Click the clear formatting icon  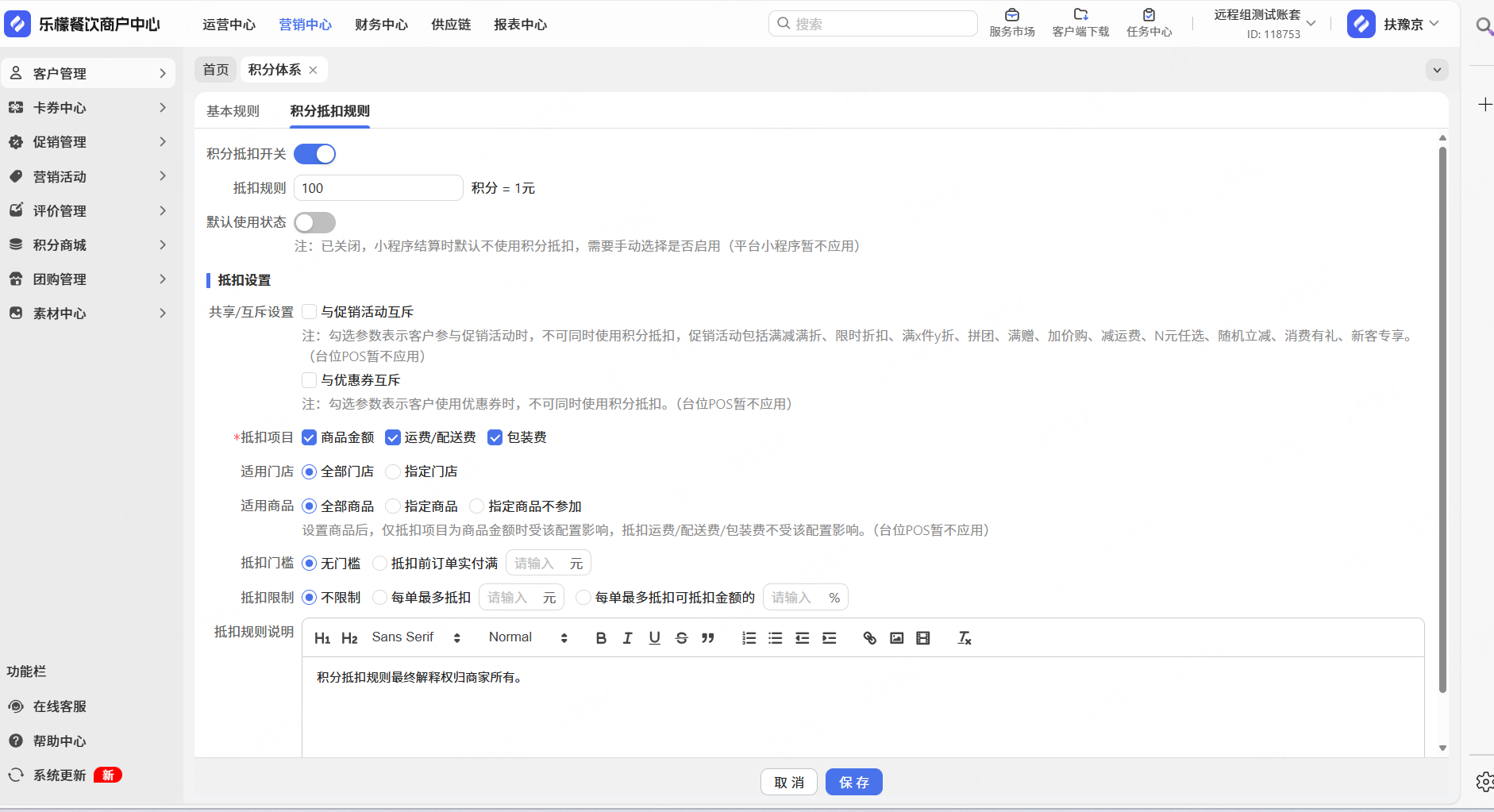pos(965,638)
